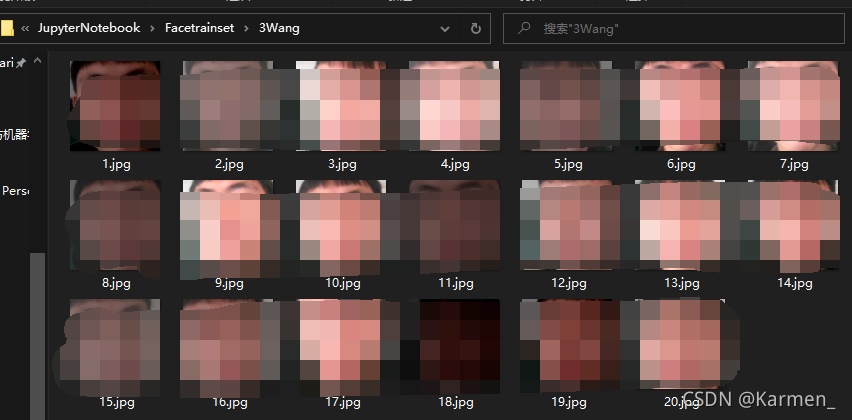Screen dimensions: 852x420
Task: Click the file name 12.jpg
Action: [568, 283]
